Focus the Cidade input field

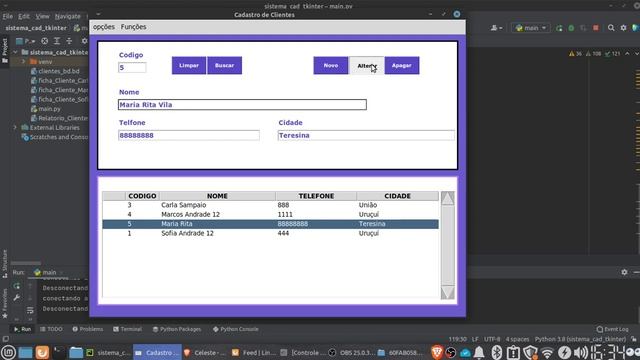[366, 135]
